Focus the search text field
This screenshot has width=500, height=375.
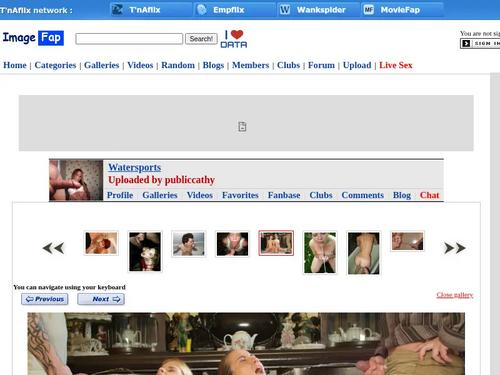pyautogui.click(x=129, y=39)
